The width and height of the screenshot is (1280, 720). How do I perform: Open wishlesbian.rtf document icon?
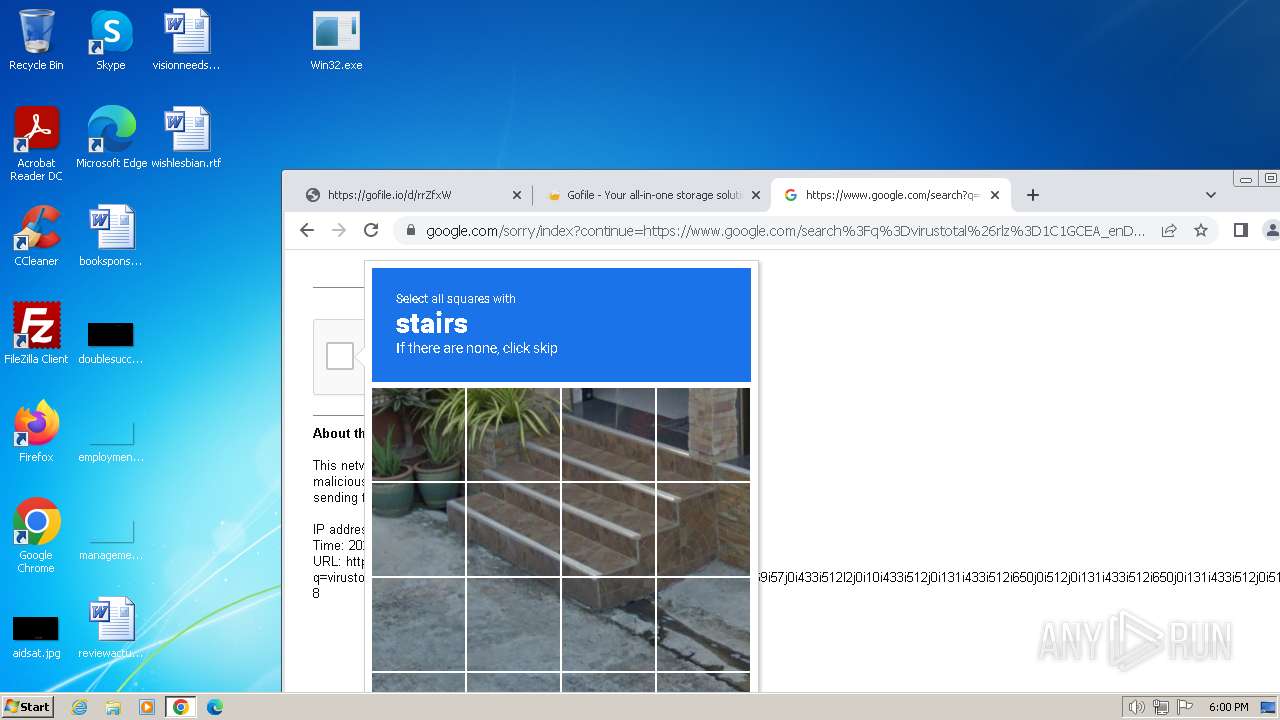[186, 138]
